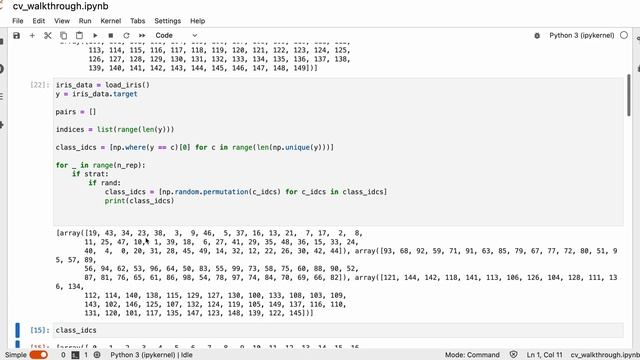Click the 'pairs = []' code line

(76, 111)
